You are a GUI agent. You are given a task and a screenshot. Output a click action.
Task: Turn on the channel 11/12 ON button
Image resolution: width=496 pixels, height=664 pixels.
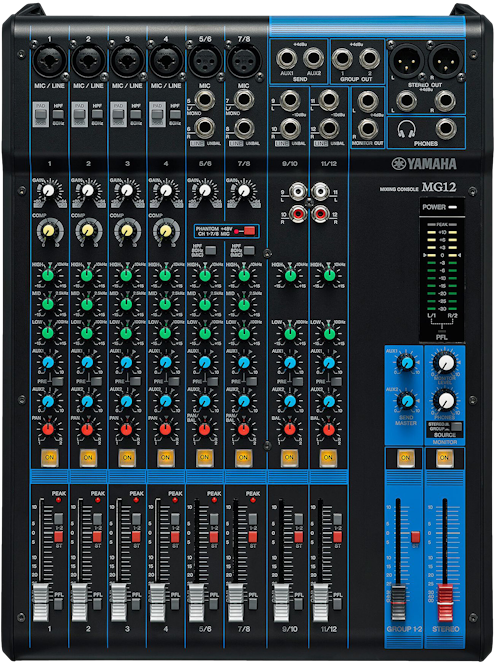point(328,457)
